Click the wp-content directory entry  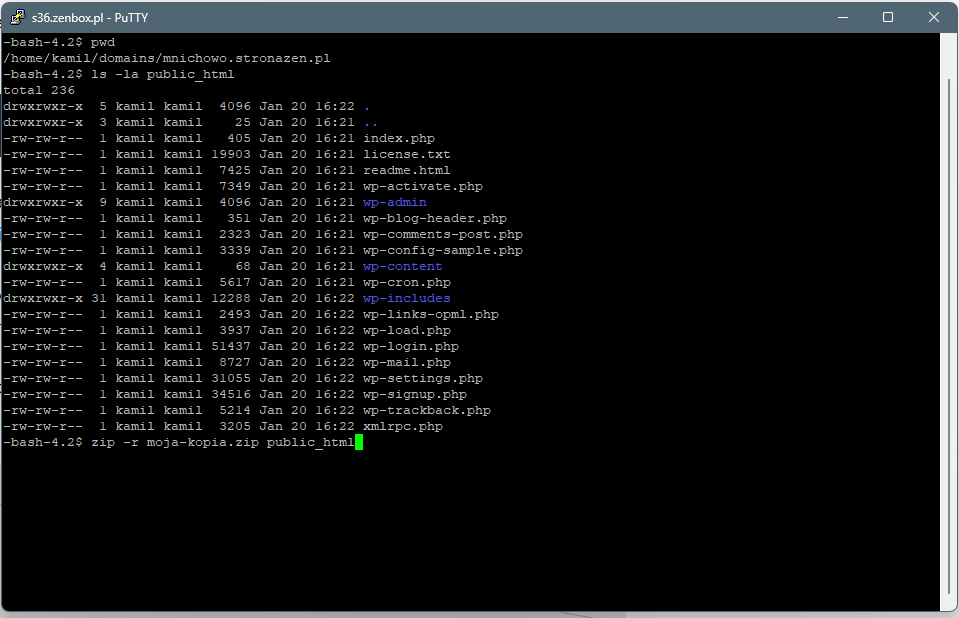(402, 266)
